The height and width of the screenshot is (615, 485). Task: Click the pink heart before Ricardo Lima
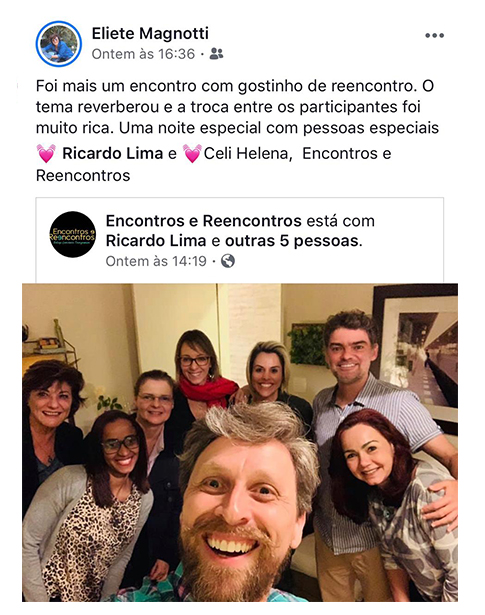click(46, 153)
